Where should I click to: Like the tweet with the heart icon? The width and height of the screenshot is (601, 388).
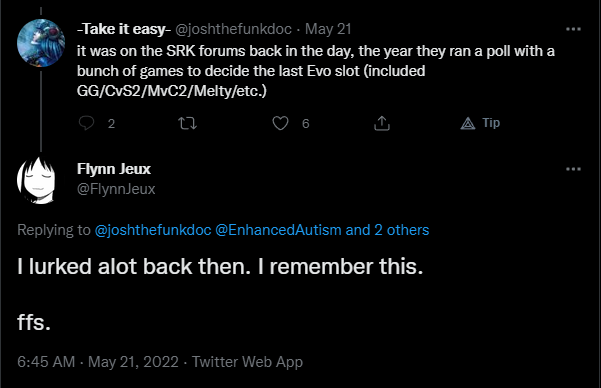(x=280, y=123)
